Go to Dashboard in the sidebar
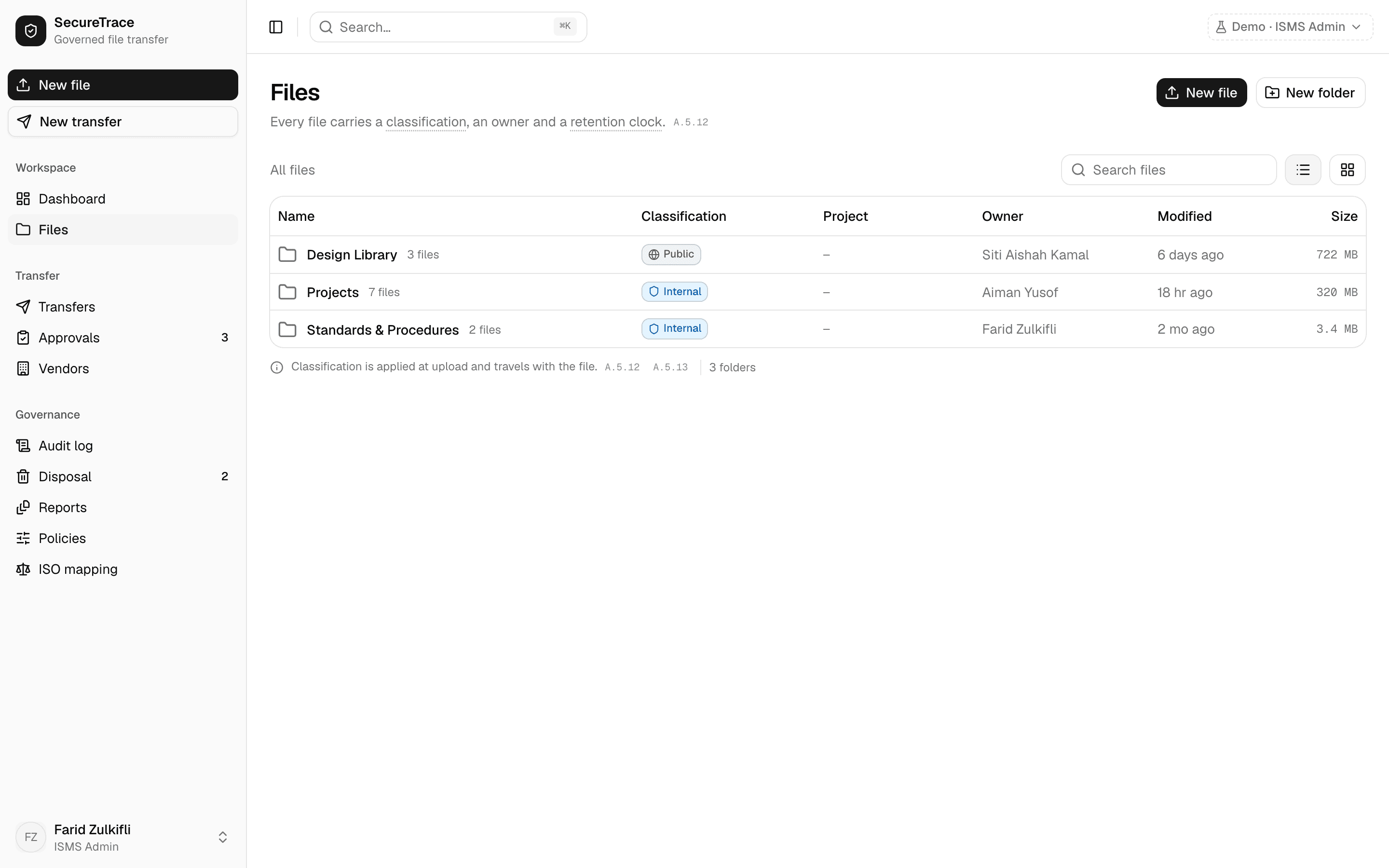 click(123, 199)
